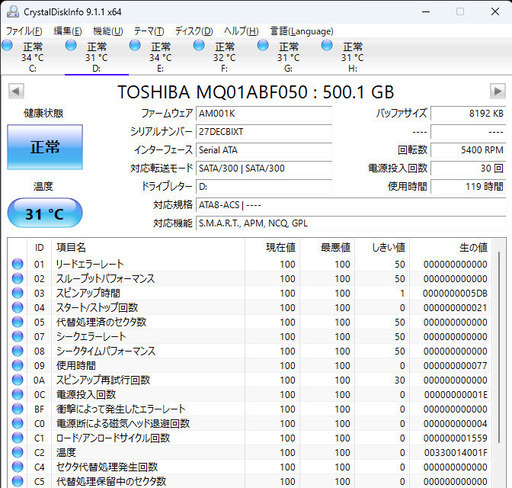Open the ディスク(D) menu
The height and width of the screenshot is (488, 512).
click(x=194, y=31)
